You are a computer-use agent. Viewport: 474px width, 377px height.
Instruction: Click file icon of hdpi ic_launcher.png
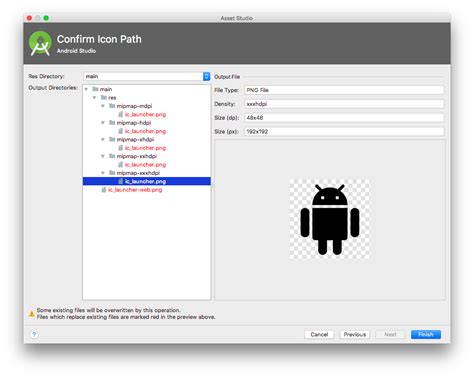[x=121, y=131]
